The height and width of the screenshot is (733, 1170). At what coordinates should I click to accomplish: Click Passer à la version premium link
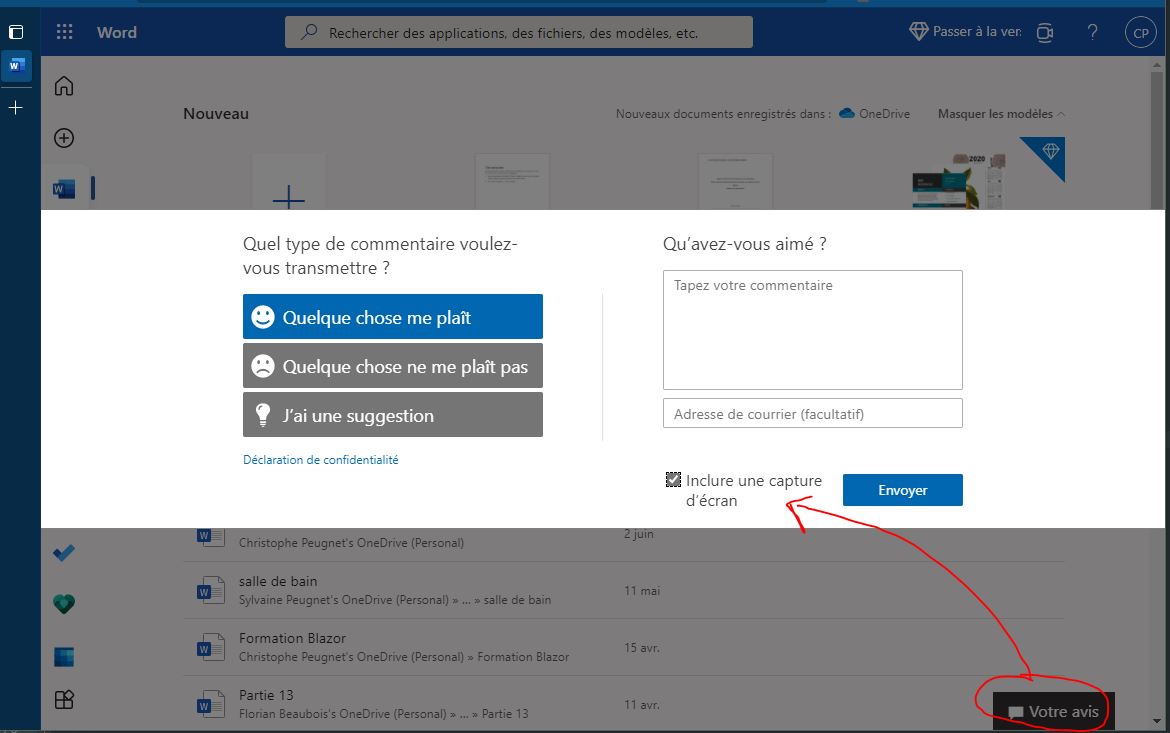(976, 31)
